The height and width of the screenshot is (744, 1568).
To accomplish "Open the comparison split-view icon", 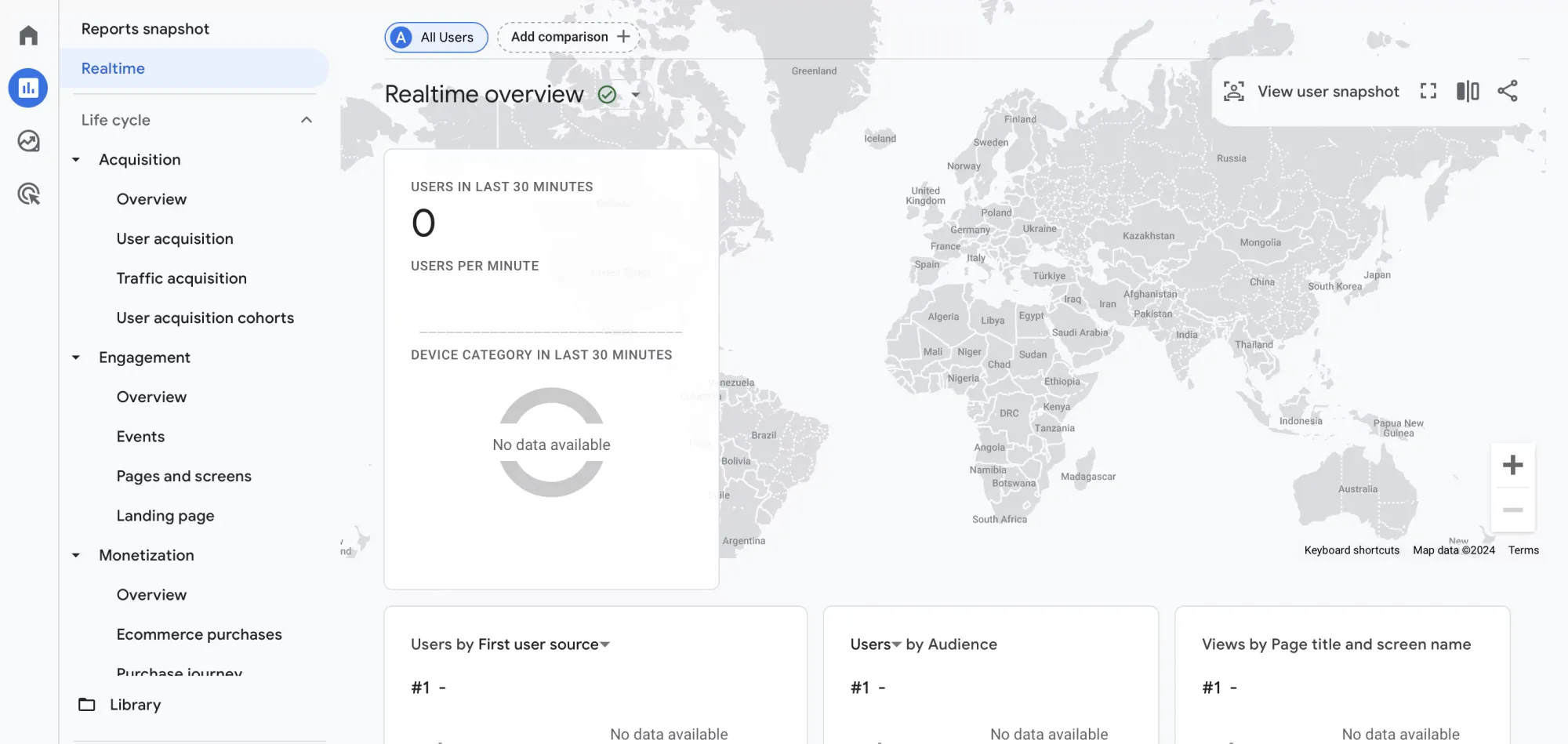I will pyautogui.click(x=1467, y=91).
